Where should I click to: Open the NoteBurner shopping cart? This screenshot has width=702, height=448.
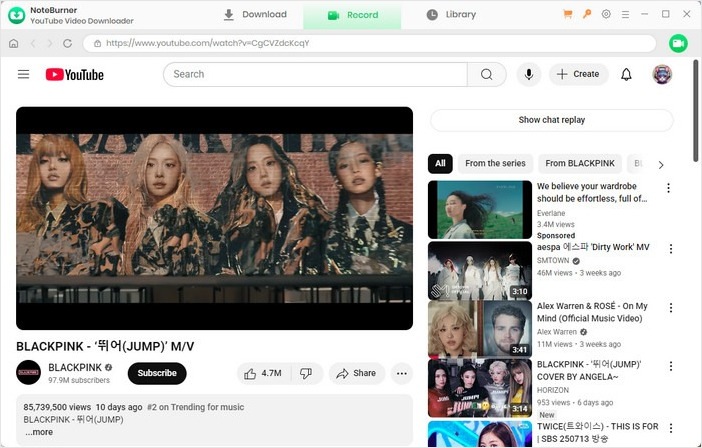568,15
